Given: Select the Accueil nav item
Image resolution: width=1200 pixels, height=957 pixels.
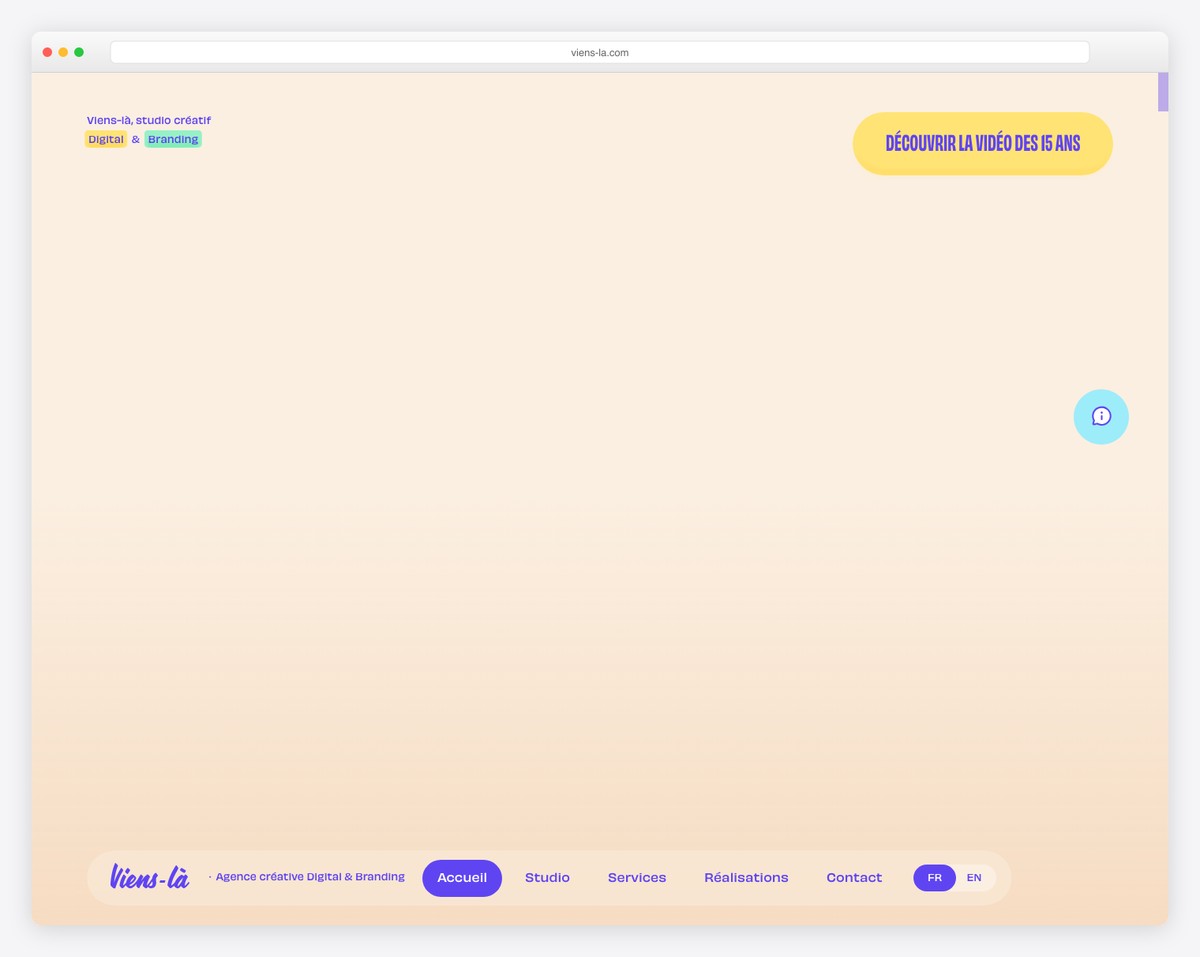Looking at the screenshot, I should coord(462,878).
